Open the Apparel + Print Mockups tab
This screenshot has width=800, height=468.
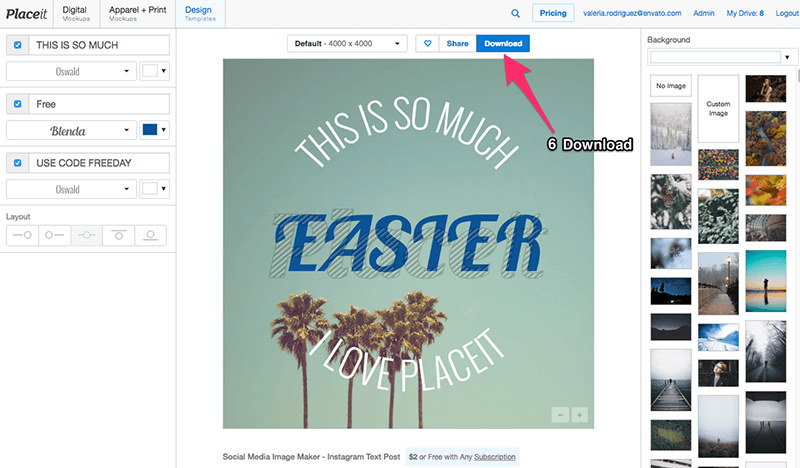(137, 13)
